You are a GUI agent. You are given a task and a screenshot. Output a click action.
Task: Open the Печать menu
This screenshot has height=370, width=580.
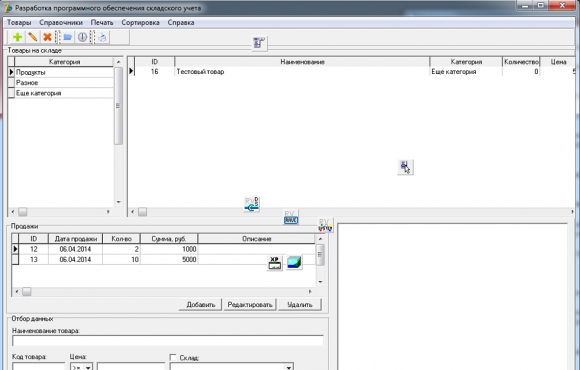(x=102, y=23)
